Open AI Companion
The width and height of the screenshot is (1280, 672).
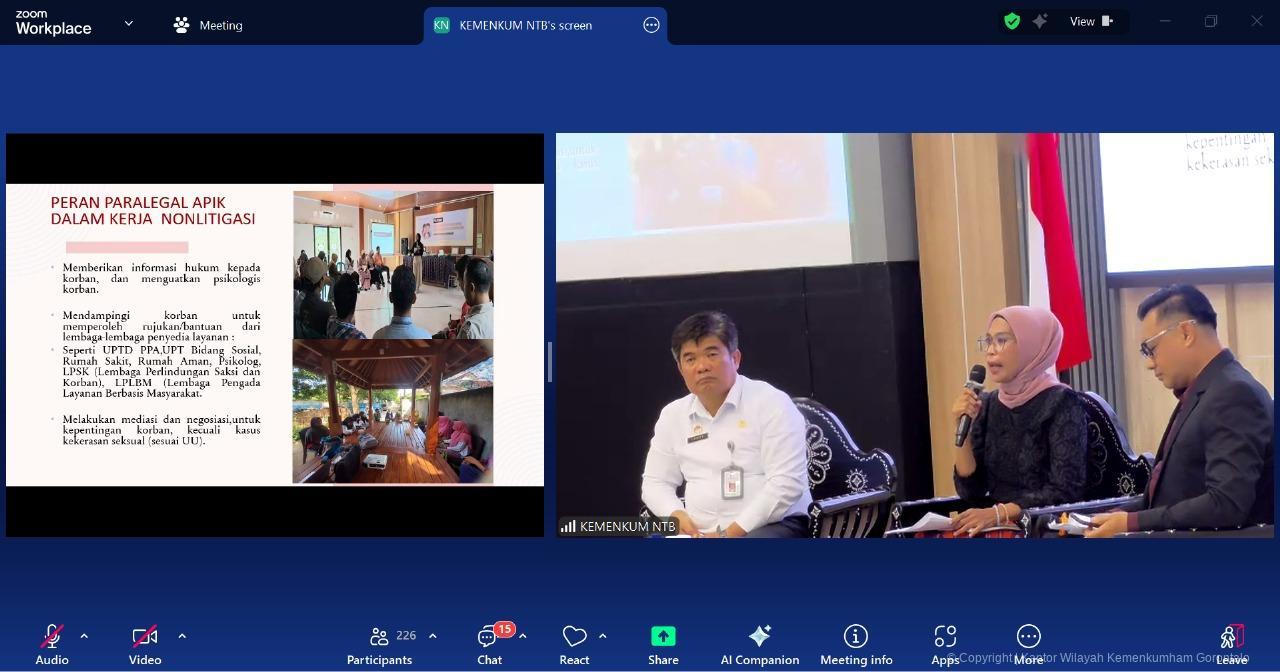tap(759, 644)
